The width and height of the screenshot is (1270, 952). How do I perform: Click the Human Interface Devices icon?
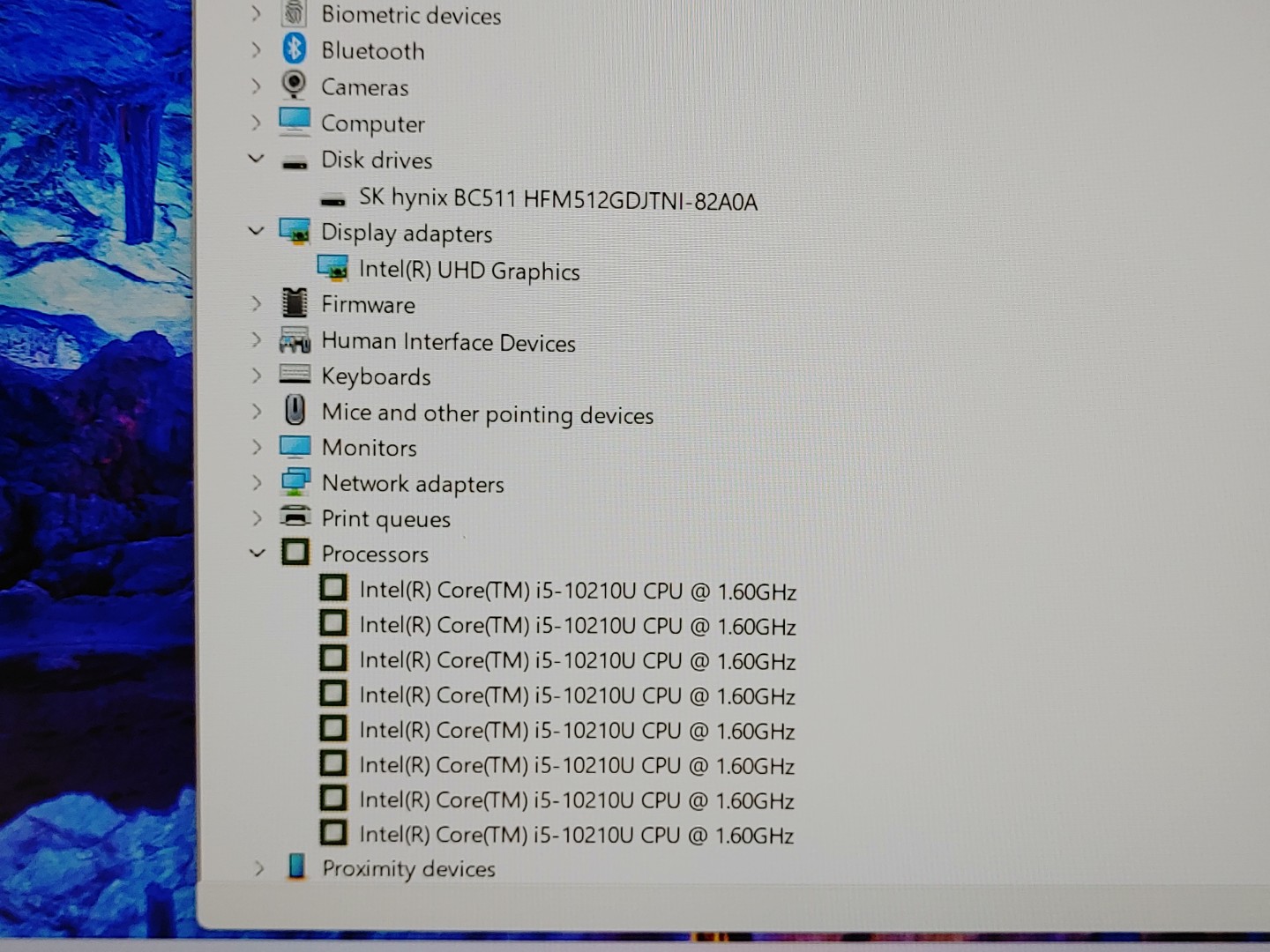pos(295,340)
